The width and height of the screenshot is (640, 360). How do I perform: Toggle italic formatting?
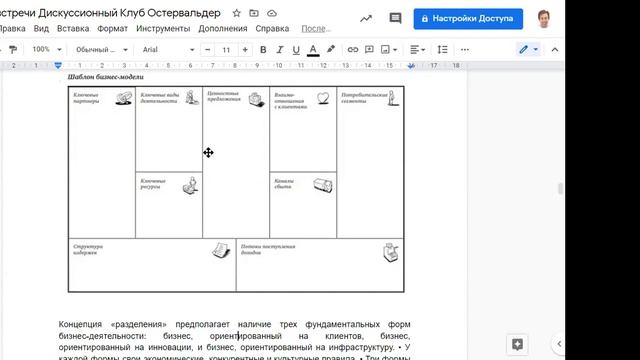tap(280, 50)
